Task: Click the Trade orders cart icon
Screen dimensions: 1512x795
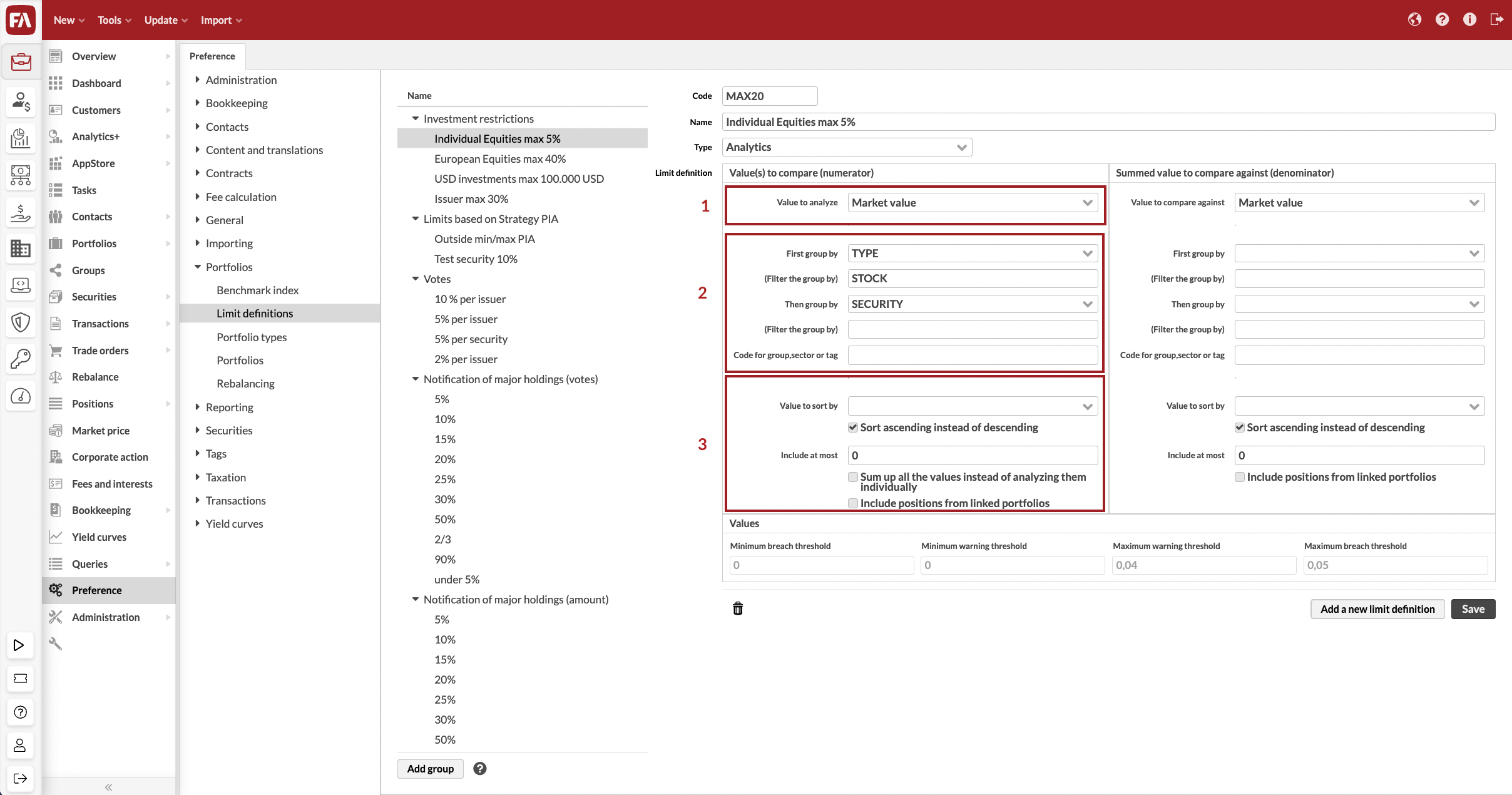Action: pyautogui.click(x=56, y=351)
